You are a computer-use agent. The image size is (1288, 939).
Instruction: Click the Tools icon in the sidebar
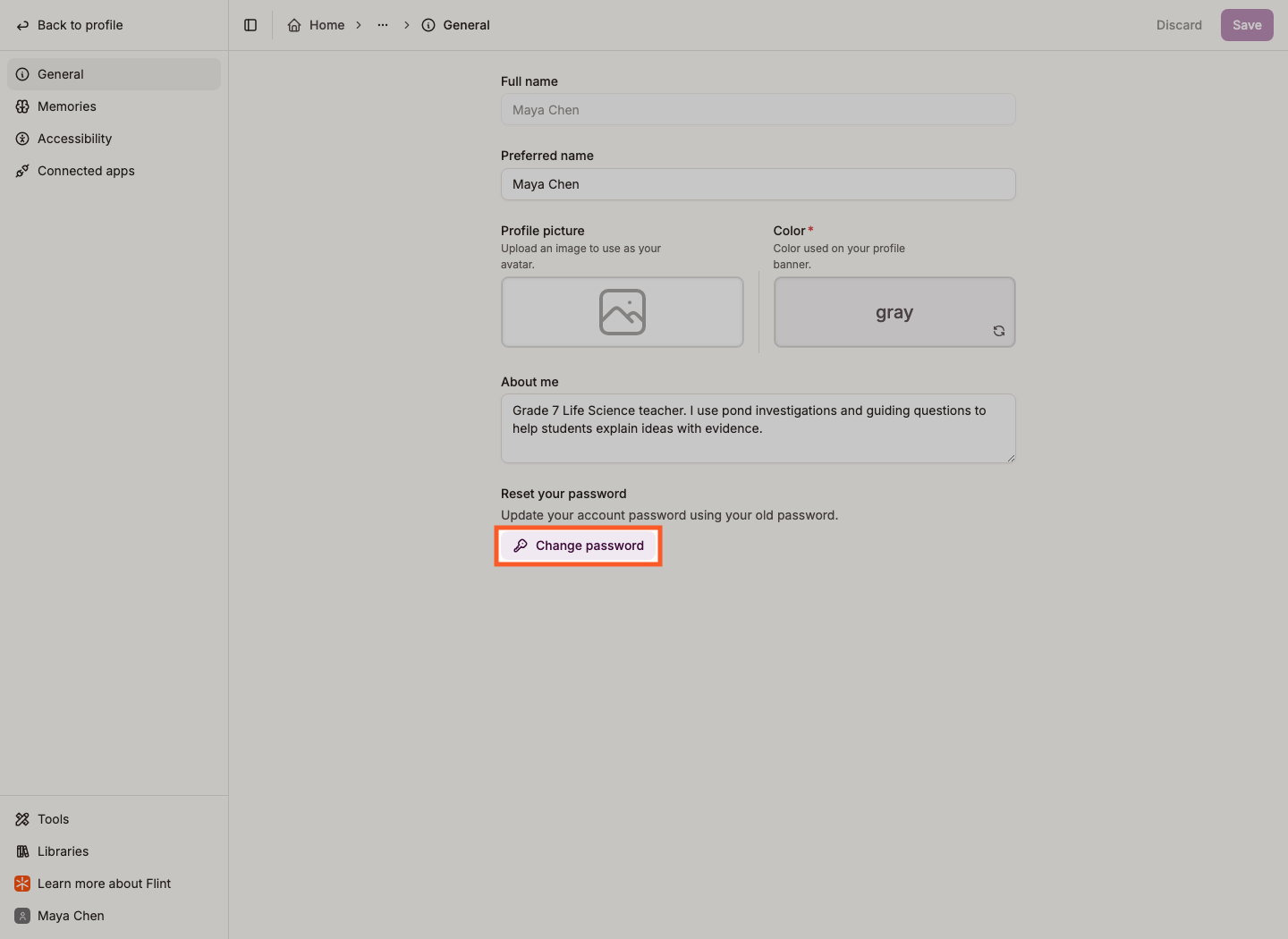pyautogui.click(x=22, y=819)
